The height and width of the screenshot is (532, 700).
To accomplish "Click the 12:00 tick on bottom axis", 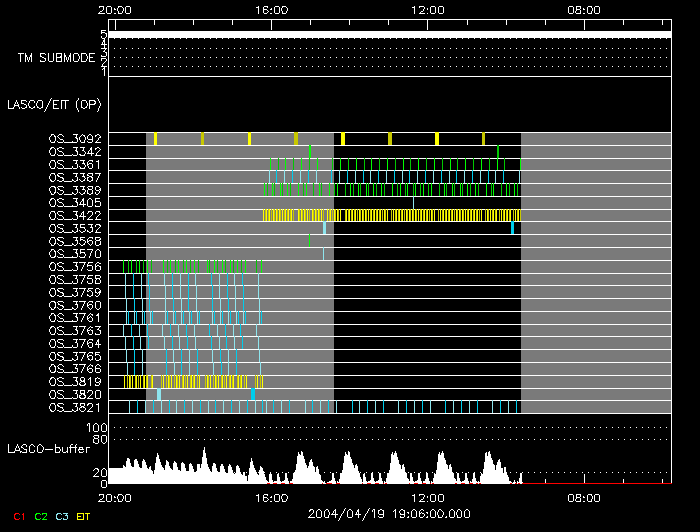I will tap(428, 496).
